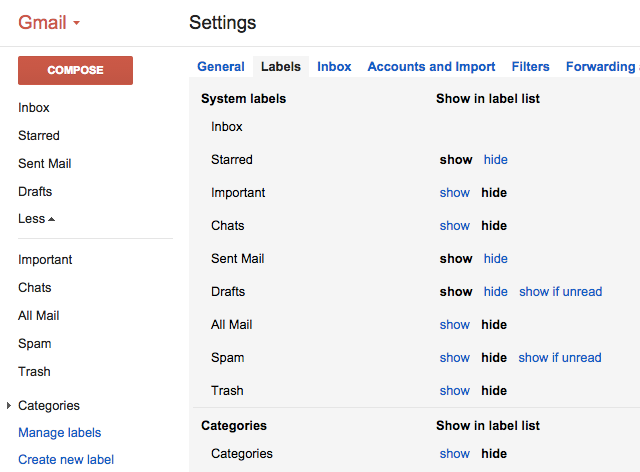This screenshot has width=640, height=472.
Task: Click the Create new label link
Action: click(66, 459)
